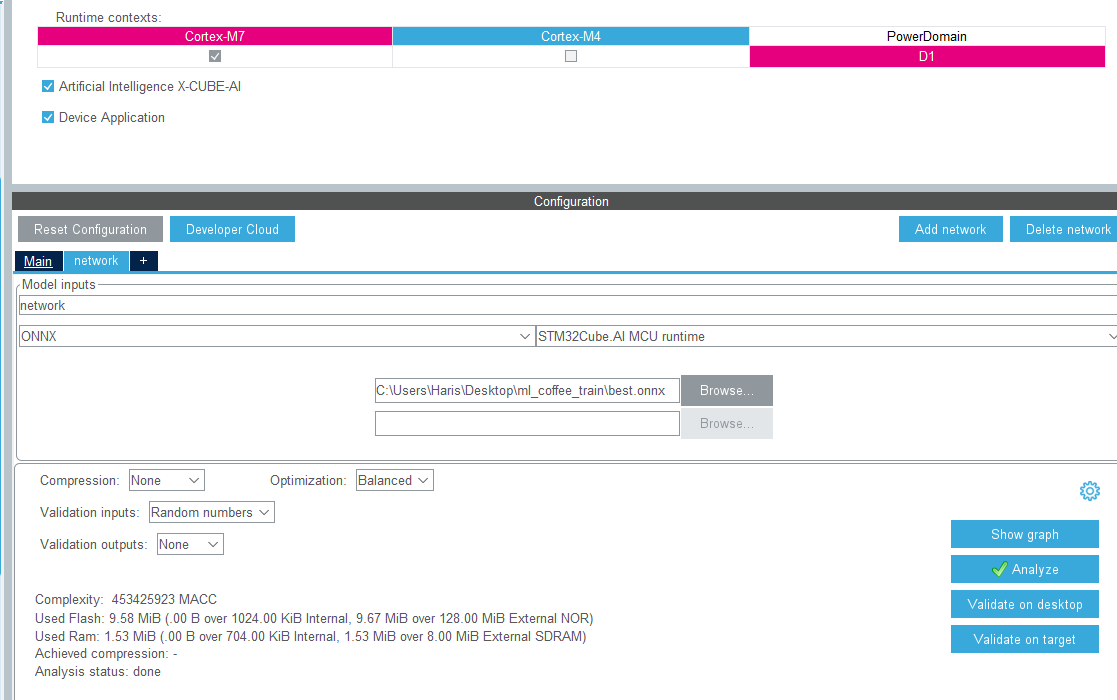
Task: Open the STM32Cube.AI MCU runtime dropdown
Action: point(1108,336)
